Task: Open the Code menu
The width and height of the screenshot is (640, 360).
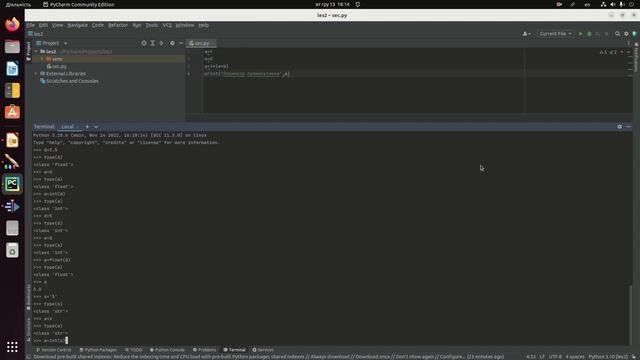Action: [x=98, y=25]
